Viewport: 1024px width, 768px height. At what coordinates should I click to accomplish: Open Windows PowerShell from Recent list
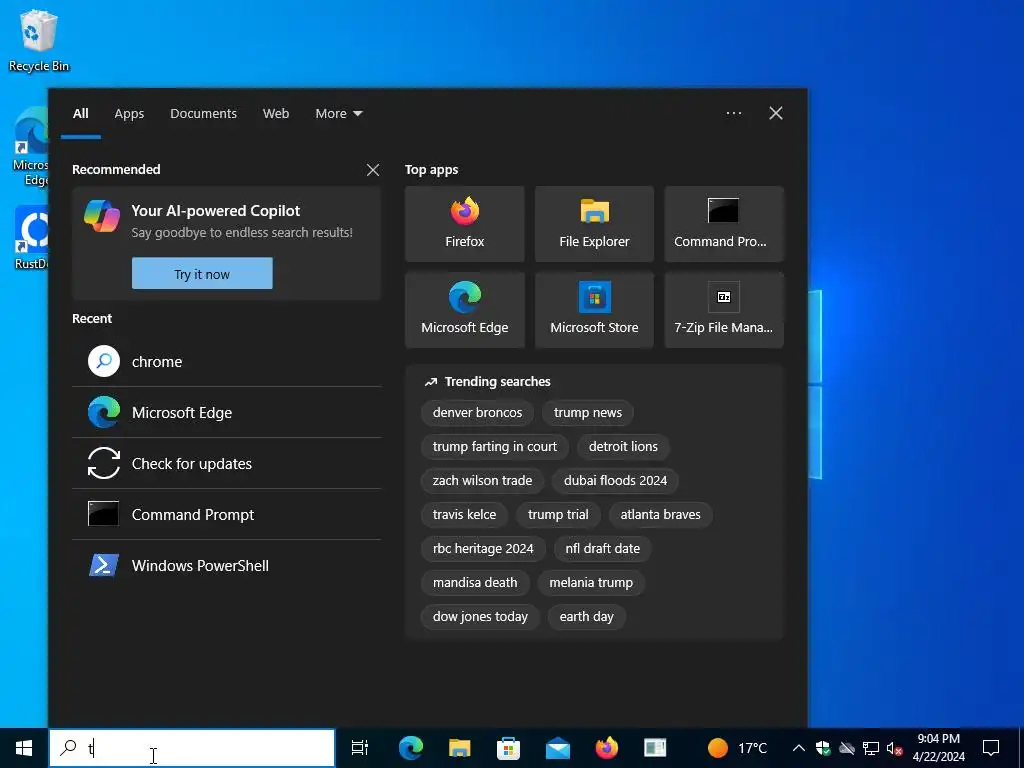[x=227, y=566]
